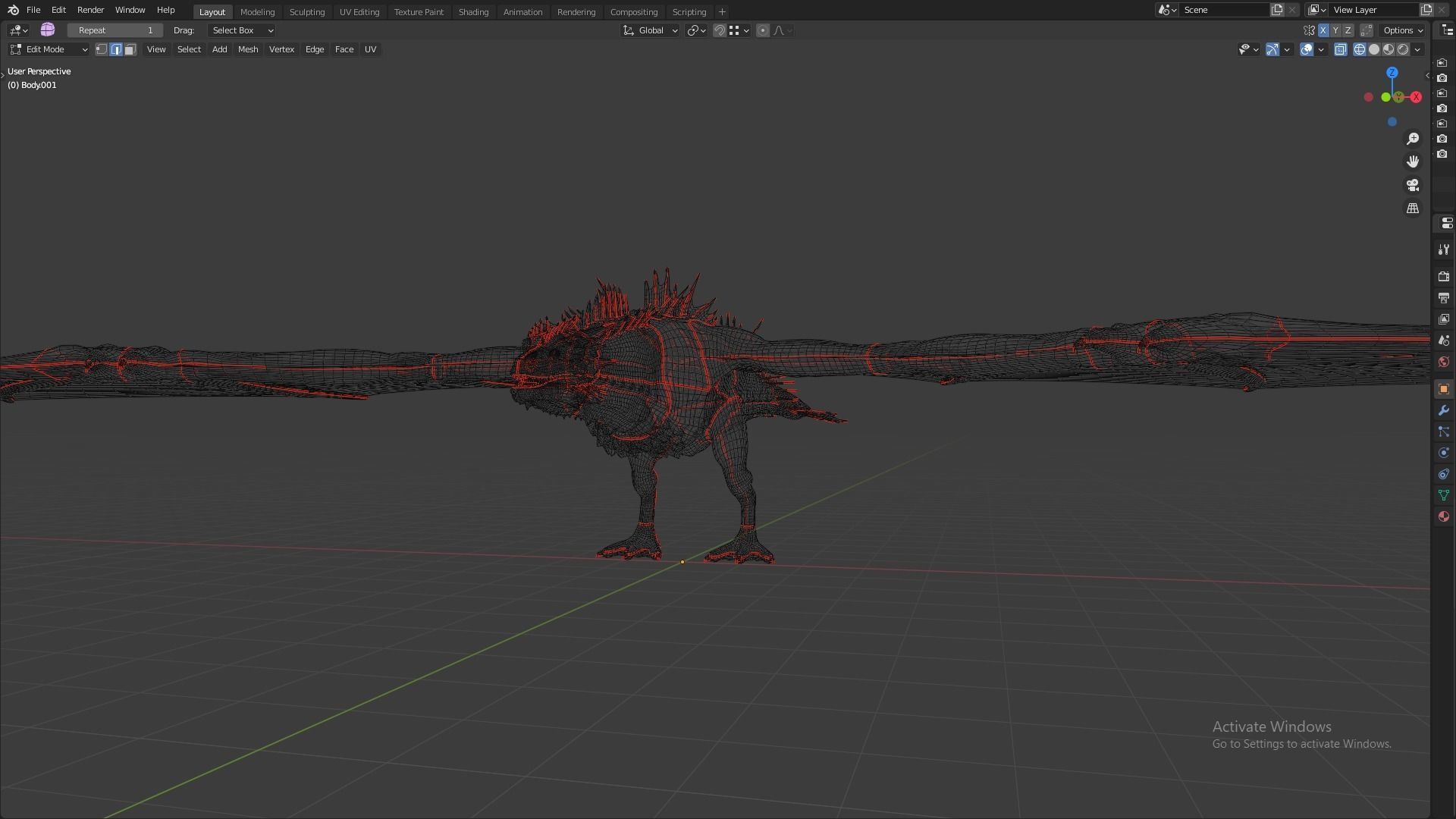Viewport: 1456px width, 819px height.
Task: Open the gizmo options arrow
Action: click(x=1287, y=49)
